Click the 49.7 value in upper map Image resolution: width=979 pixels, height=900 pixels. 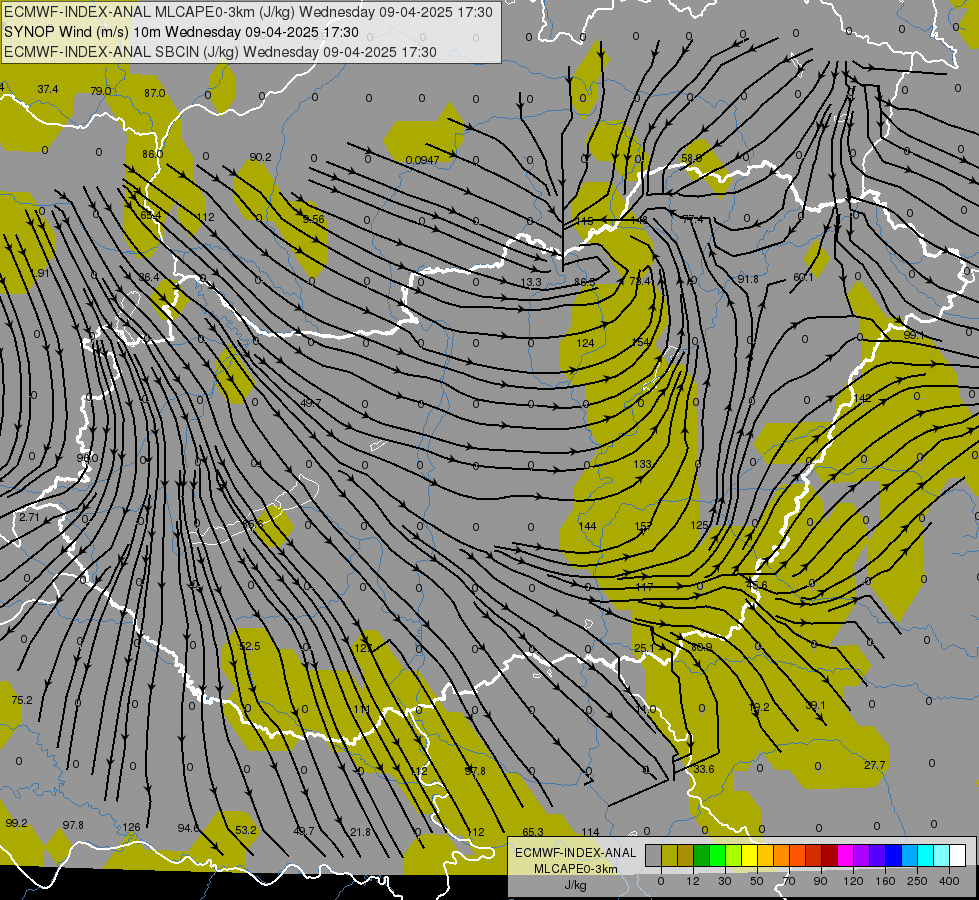tap(311, 403)
